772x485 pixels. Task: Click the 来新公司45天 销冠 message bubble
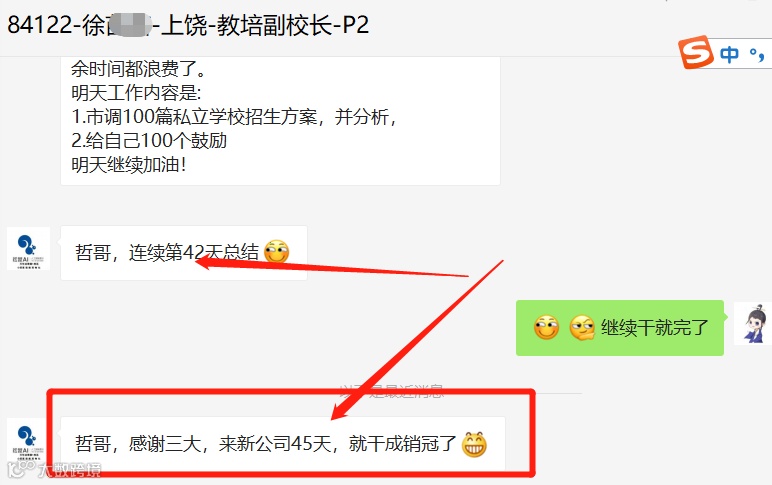283,444
